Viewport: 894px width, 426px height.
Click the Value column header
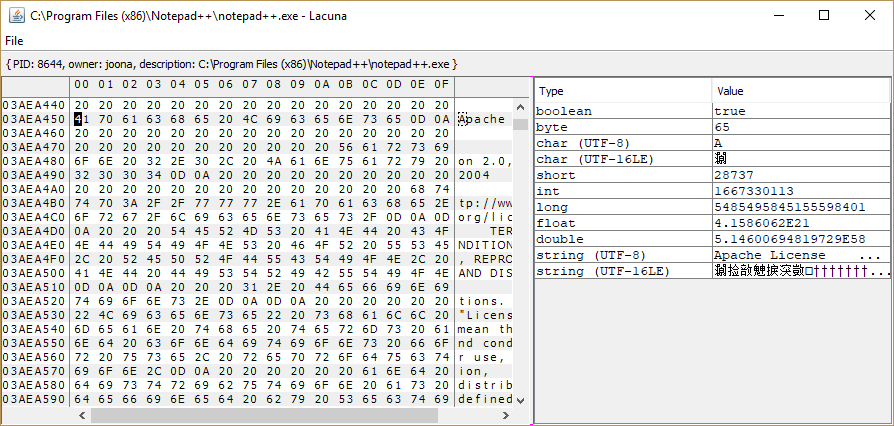pos(800,91)
